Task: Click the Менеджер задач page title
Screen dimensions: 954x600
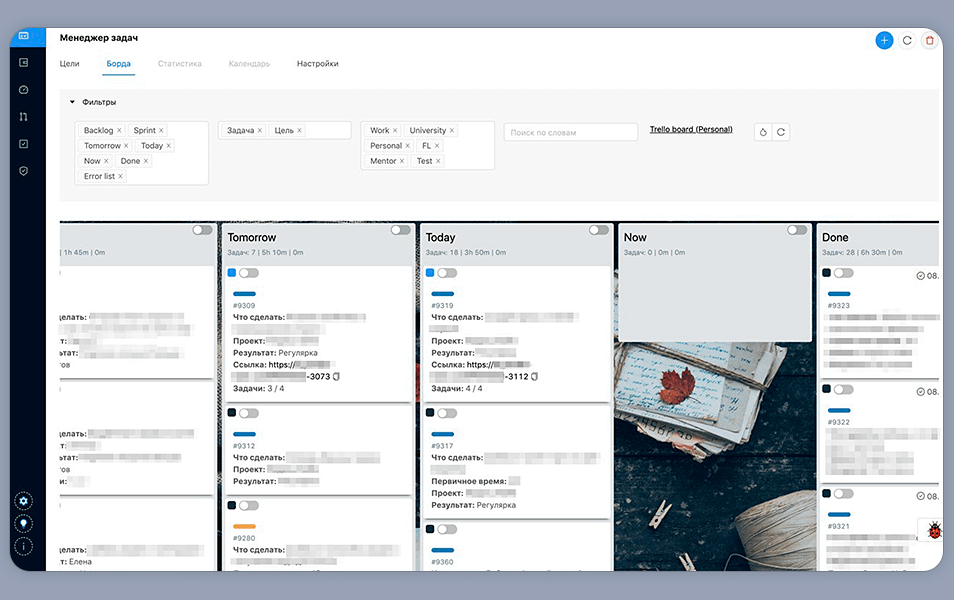Action: (x=99, y=38)
